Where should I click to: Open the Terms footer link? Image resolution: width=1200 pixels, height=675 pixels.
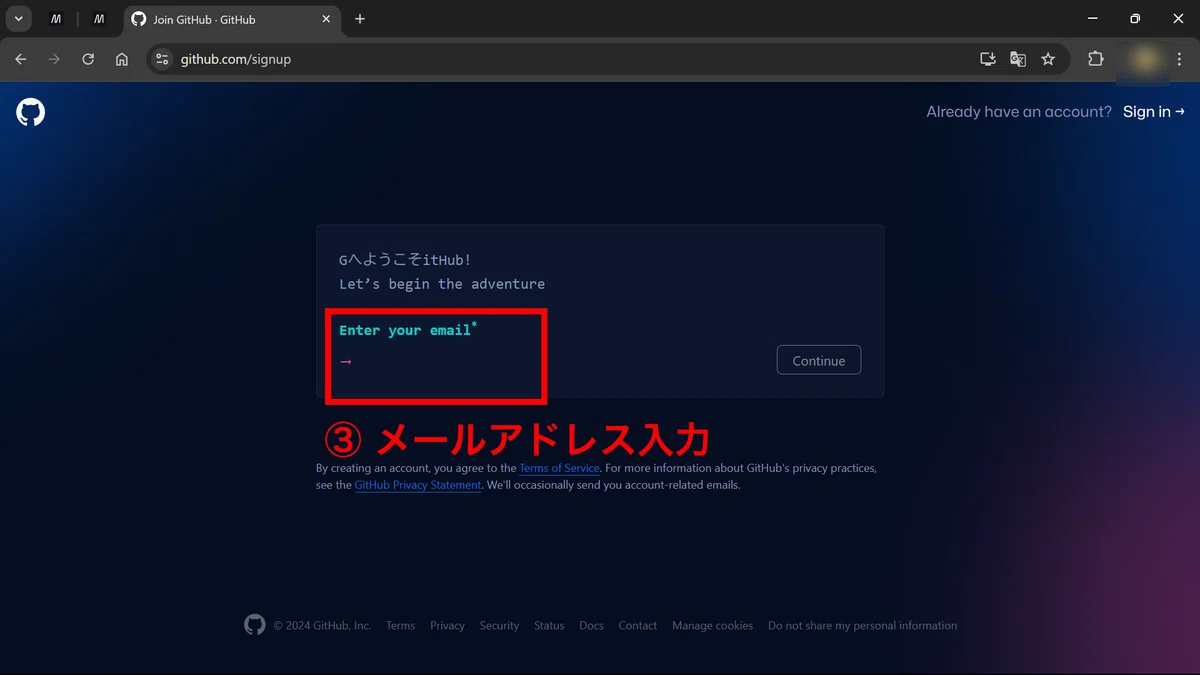click(x=400, y=626)
